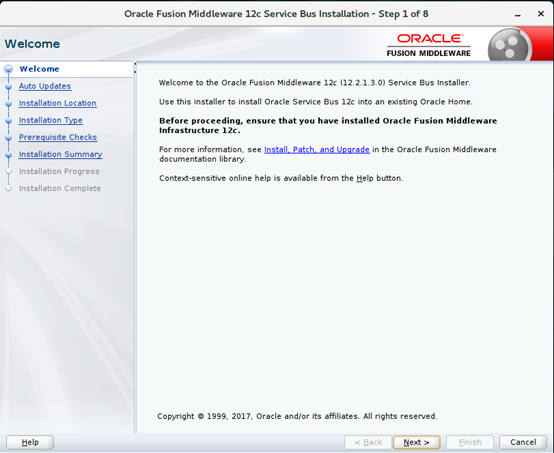Click the Welcome step bullet icon
Screen dimensions: 554x453
click(x=9, y=69)
